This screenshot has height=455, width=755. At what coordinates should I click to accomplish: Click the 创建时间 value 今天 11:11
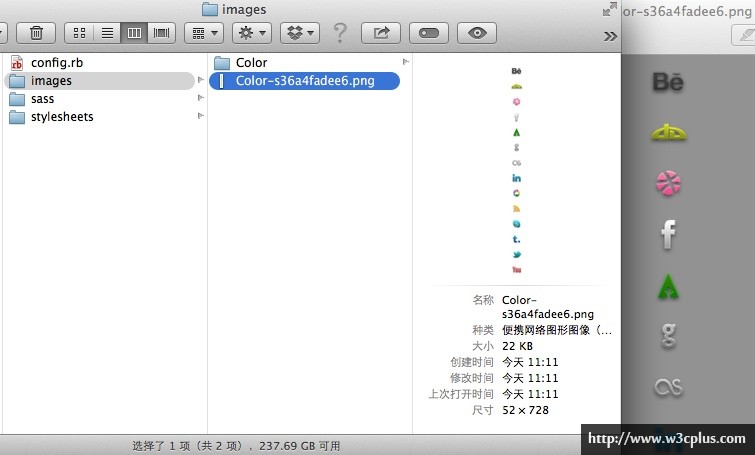(x=530, y=362)
